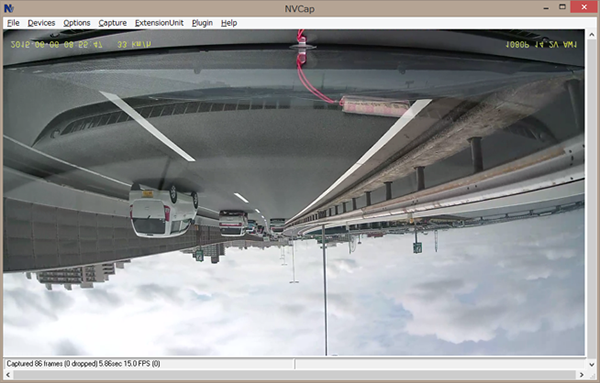Click the vertical scrollbar up arrow
The image size is (600, 383).
point(592,35)
